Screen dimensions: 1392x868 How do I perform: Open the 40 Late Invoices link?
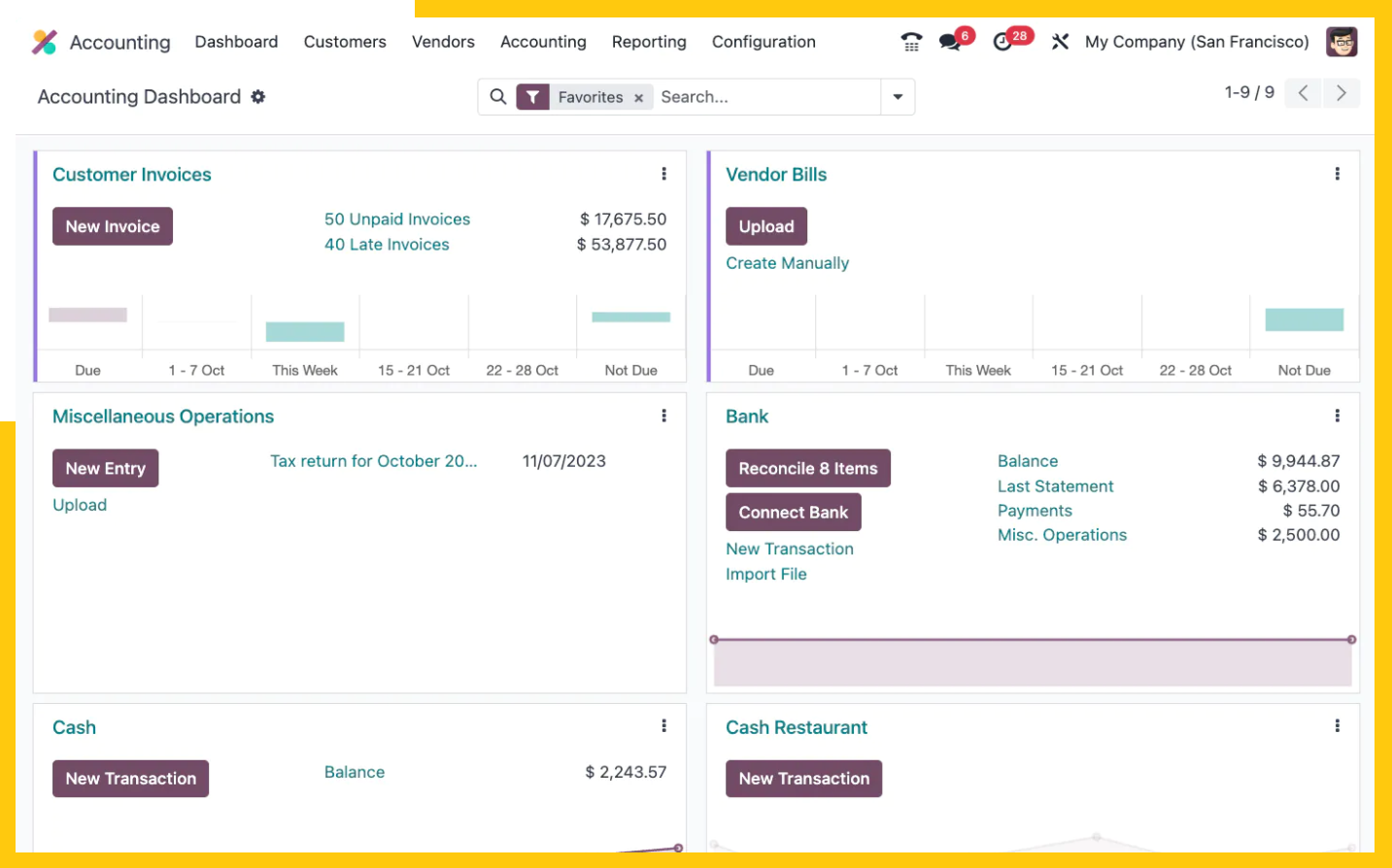(x=387, y=245)
